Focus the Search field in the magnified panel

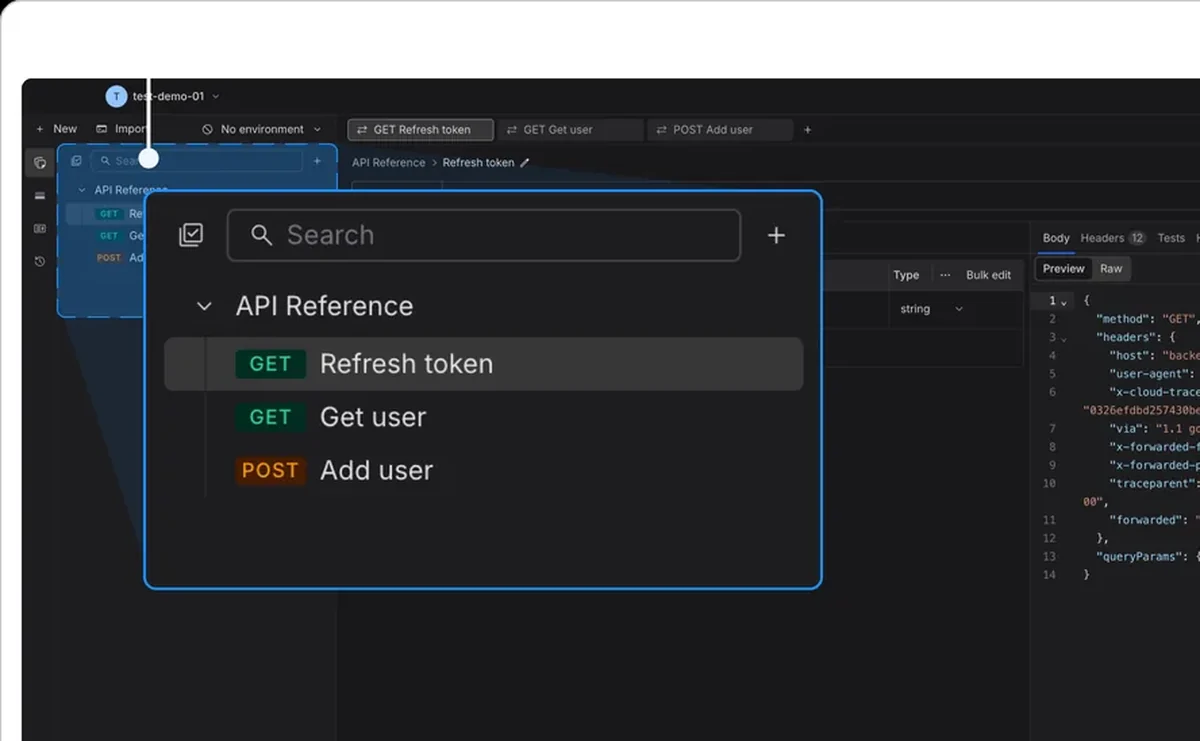[x=484, y=235]
